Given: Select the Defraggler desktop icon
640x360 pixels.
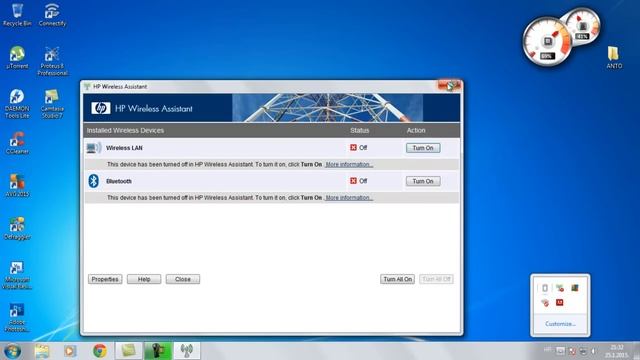Looking at the screenshot, I should (x=17, y=228).
